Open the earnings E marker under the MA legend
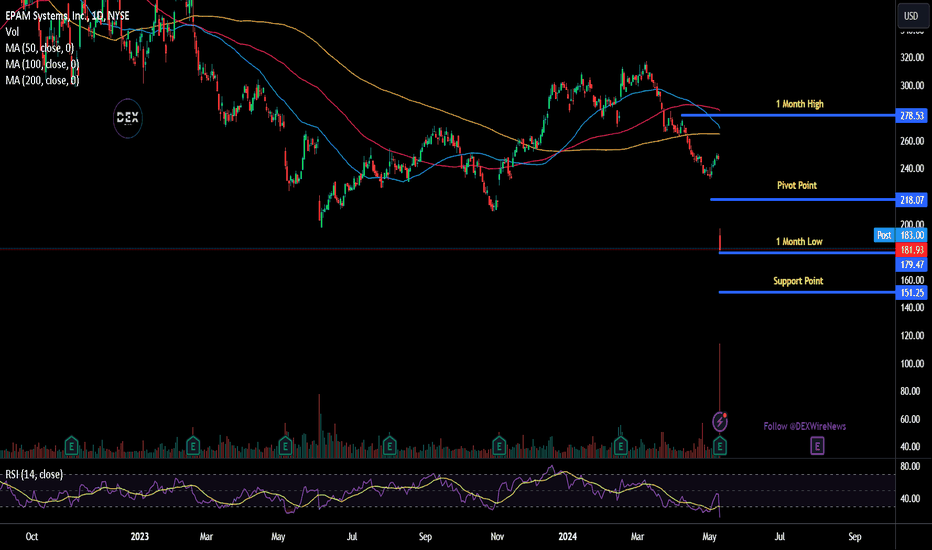 [71, 446]
